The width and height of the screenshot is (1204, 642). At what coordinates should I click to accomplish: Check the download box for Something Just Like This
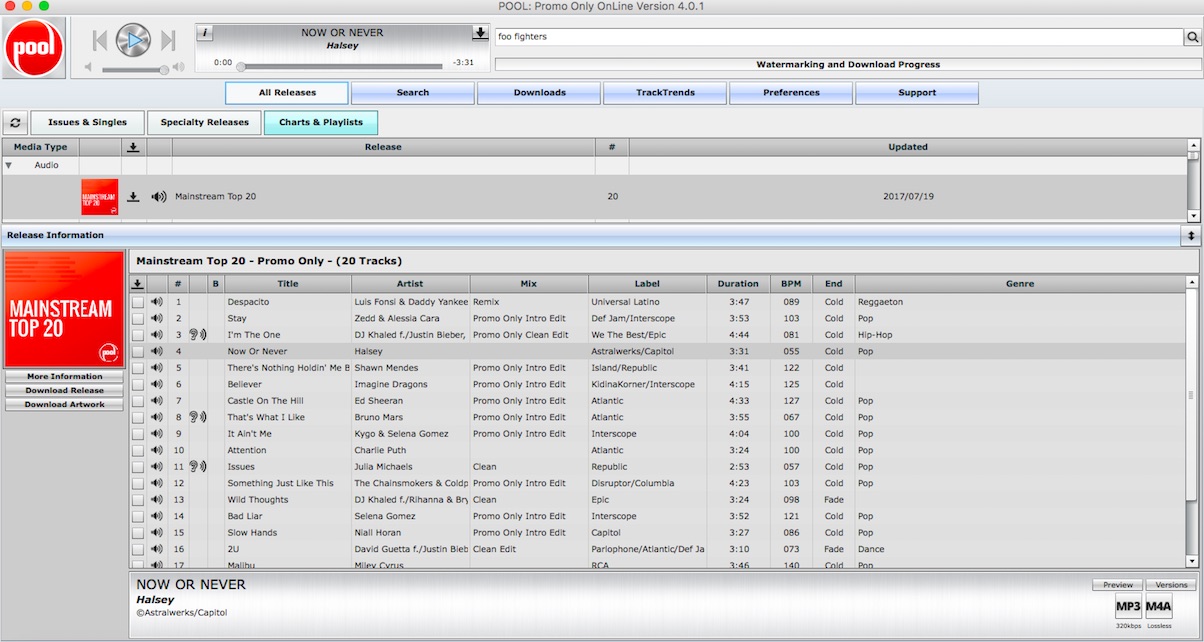coord(138,483)
